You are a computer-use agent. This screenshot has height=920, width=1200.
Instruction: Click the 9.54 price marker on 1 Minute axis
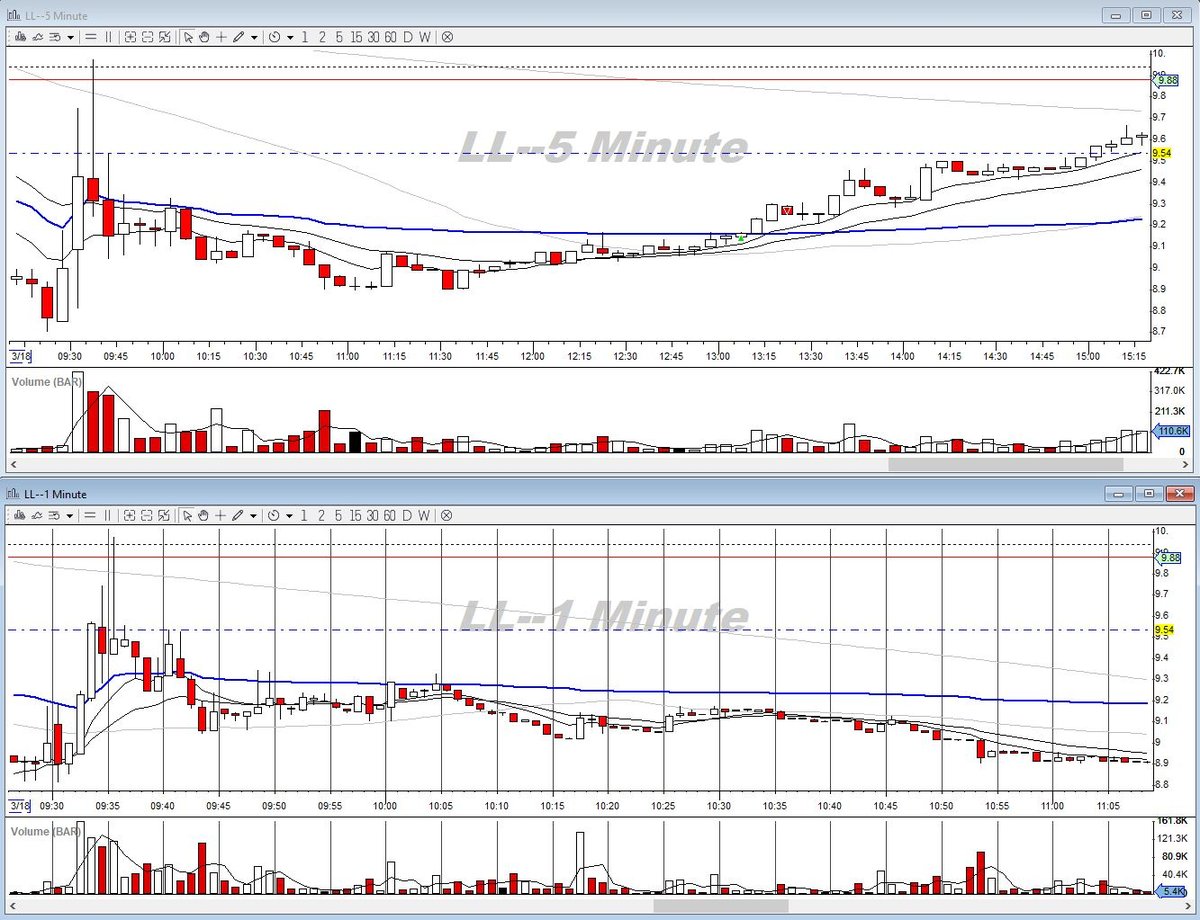point(1161,630)
